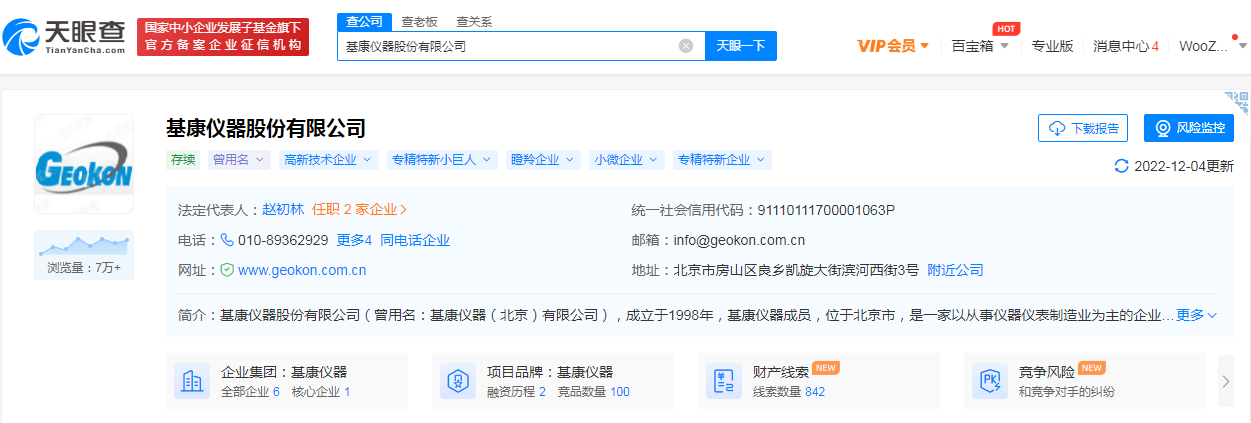This screenshot has height=423, width=1251.
Task: Click the company title 基康仪器股份有限公司
Action: click(x=266, y=128)
